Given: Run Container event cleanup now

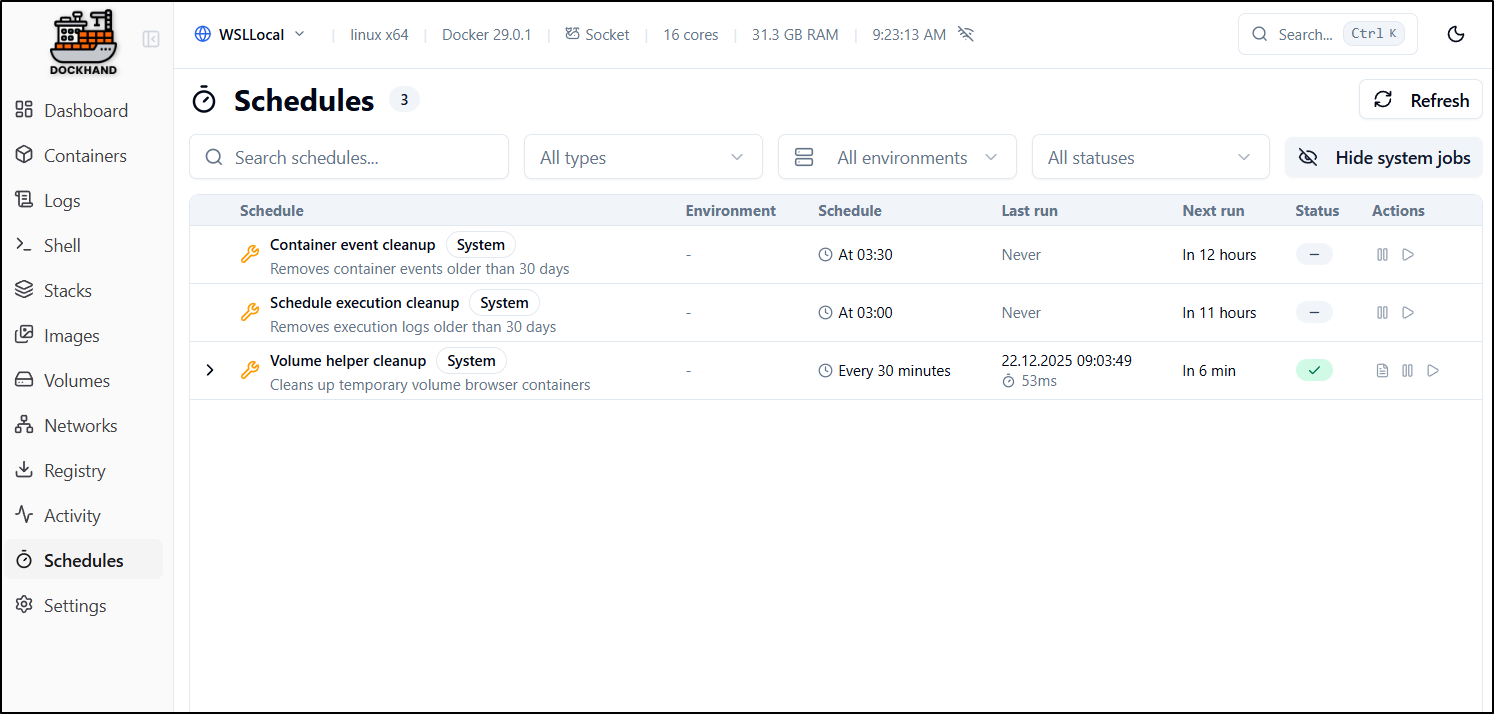Looking at the screenshot, I should 1408,255.
